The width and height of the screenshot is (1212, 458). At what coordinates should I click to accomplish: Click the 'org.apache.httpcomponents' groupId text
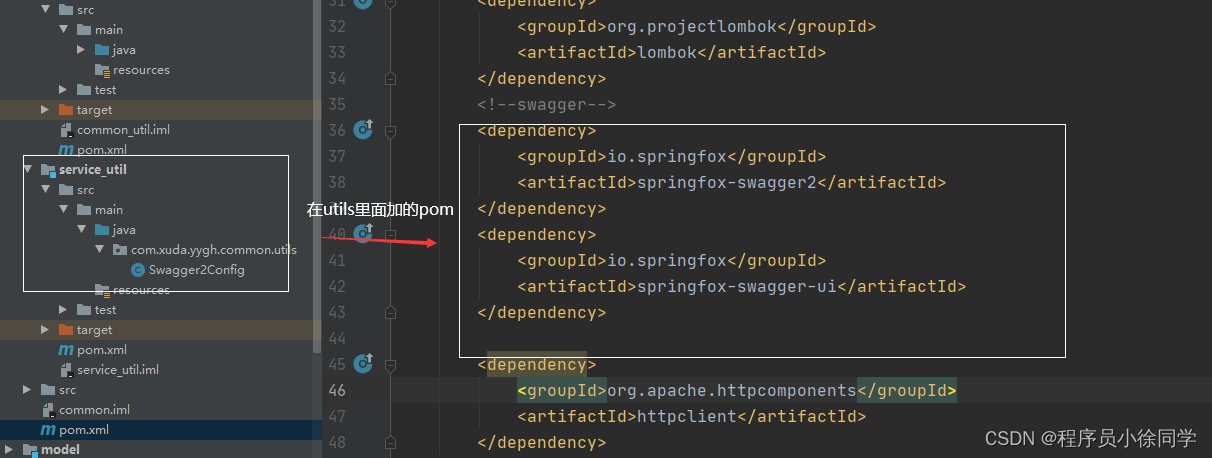tap(732, 390)
